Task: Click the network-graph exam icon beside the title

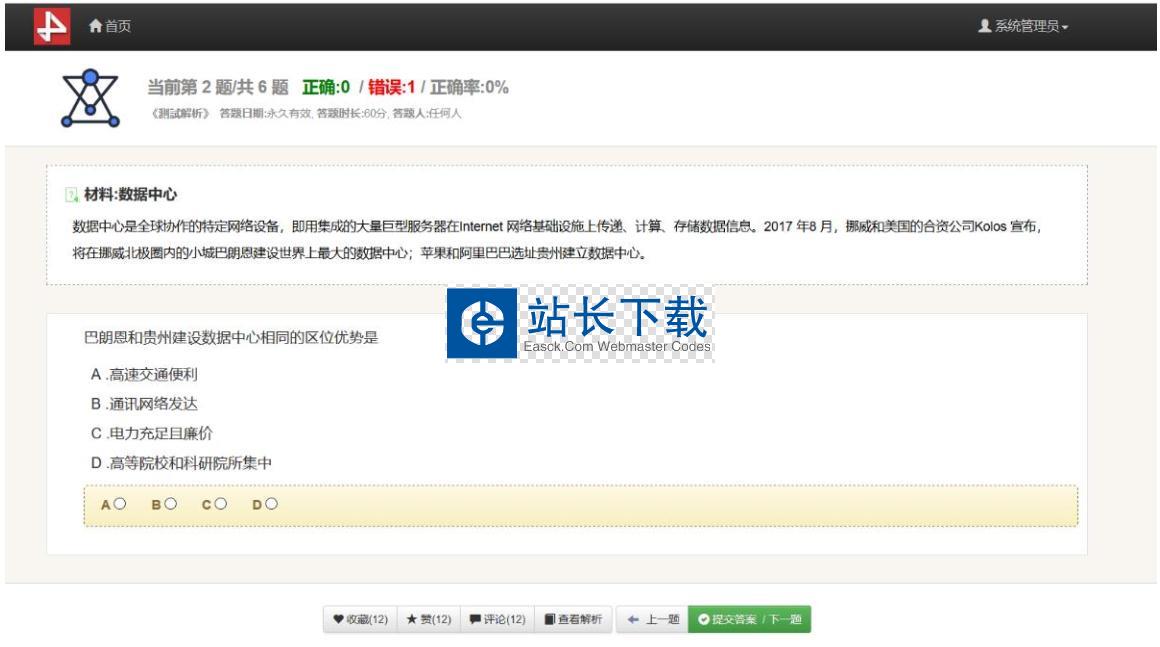Action: click(90, 98)
